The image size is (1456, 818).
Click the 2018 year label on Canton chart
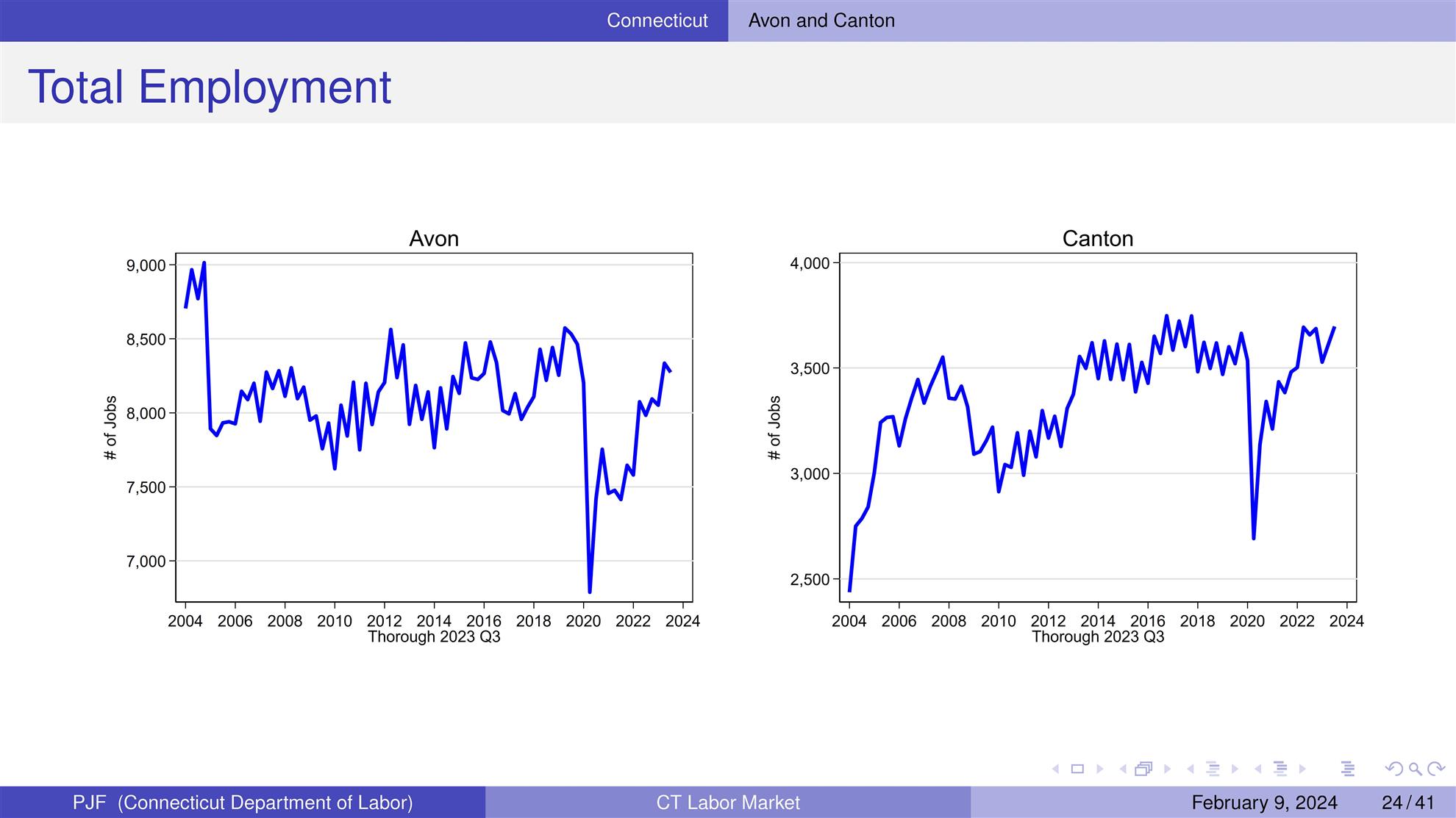(1197, 621)
